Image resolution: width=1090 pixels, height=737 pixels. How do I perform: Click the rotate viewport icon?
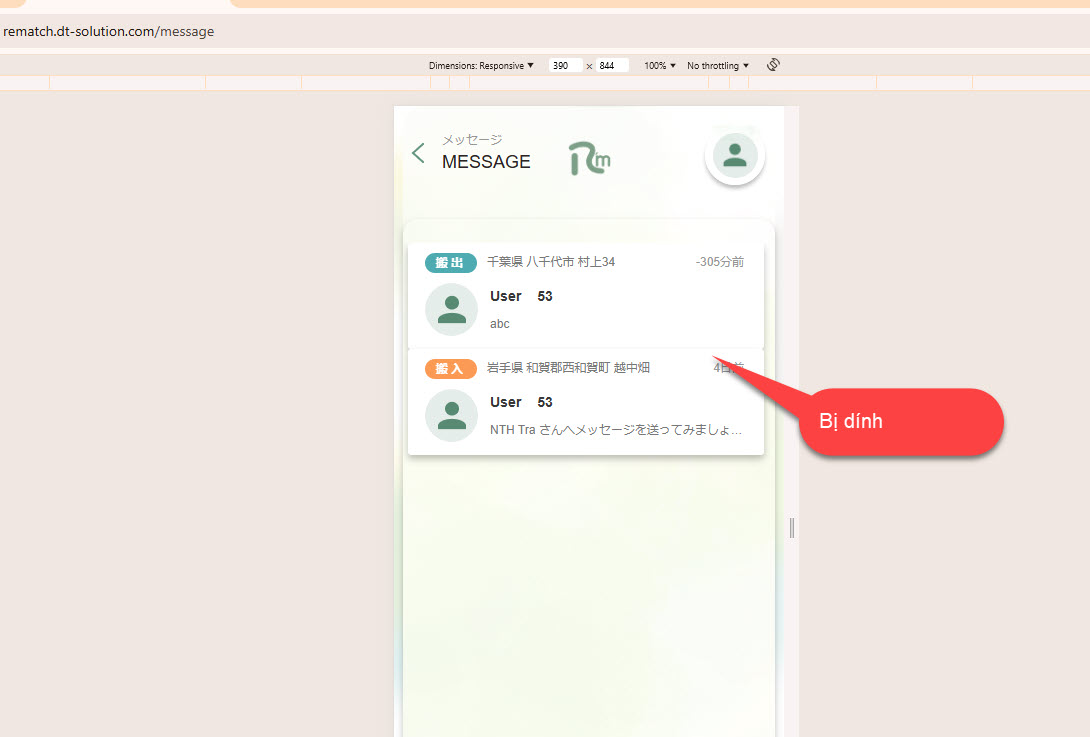click(x=773, y=65)
